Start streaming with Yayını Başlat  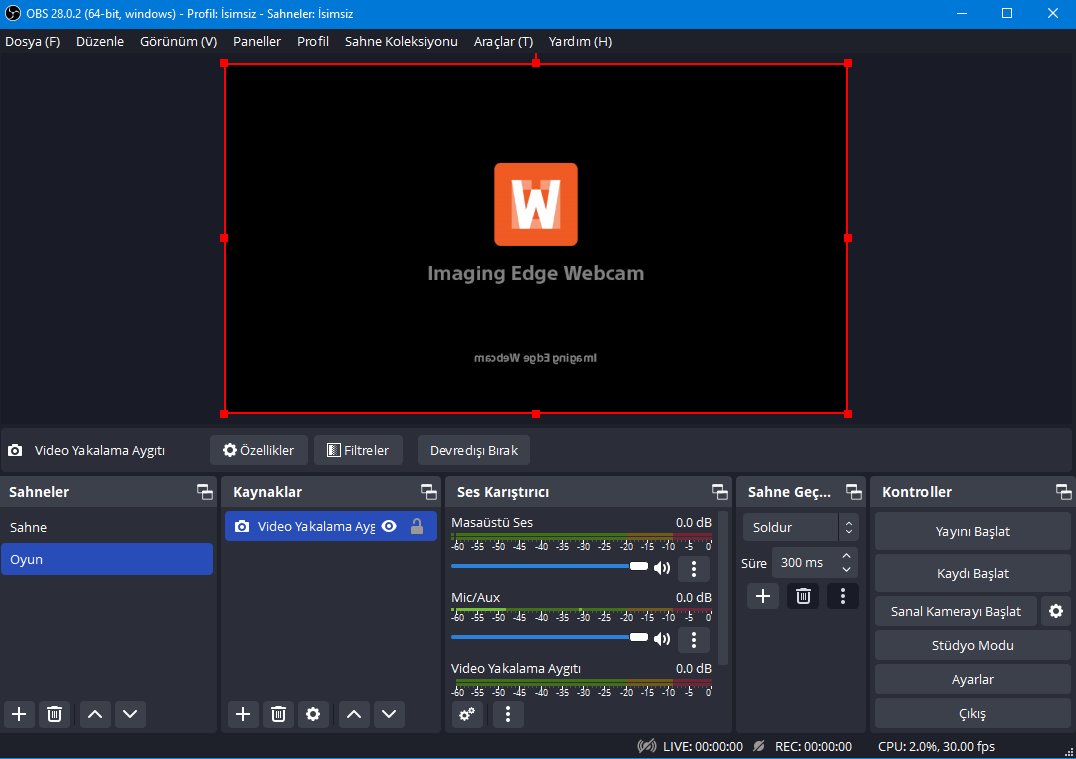click(972, 531)
